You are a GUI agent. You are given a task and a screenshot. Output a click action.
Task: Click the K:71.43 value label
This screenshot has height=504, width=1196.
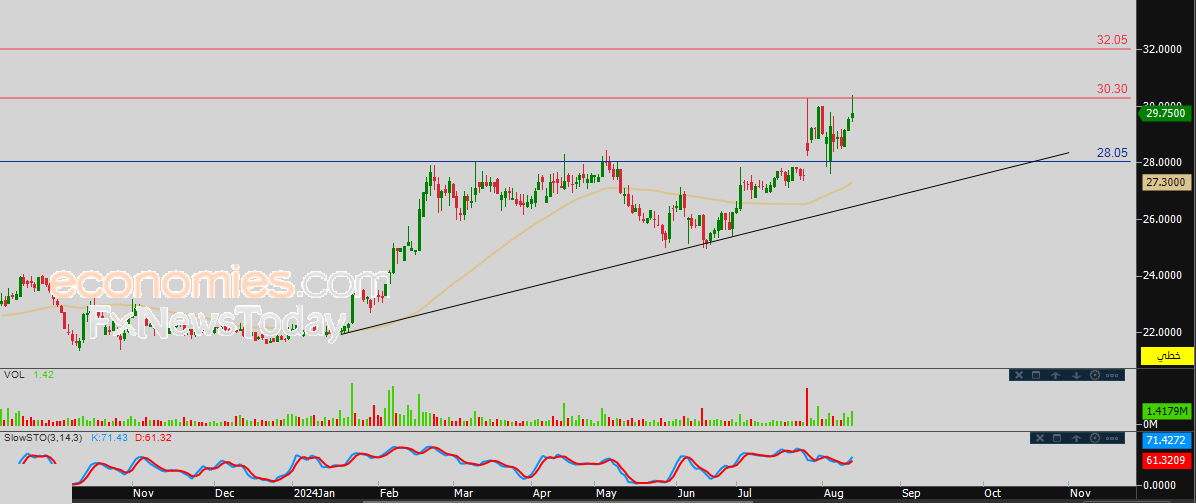(110, 438)
